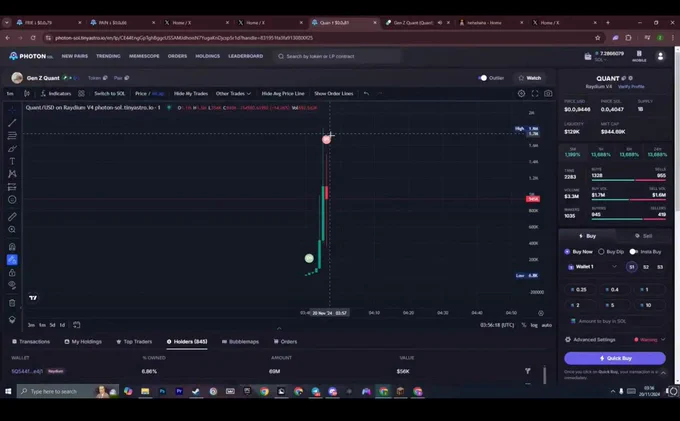The width and height of the screenshot is (680, 421).
Task: Select preset S2
Action: point(646,267)
